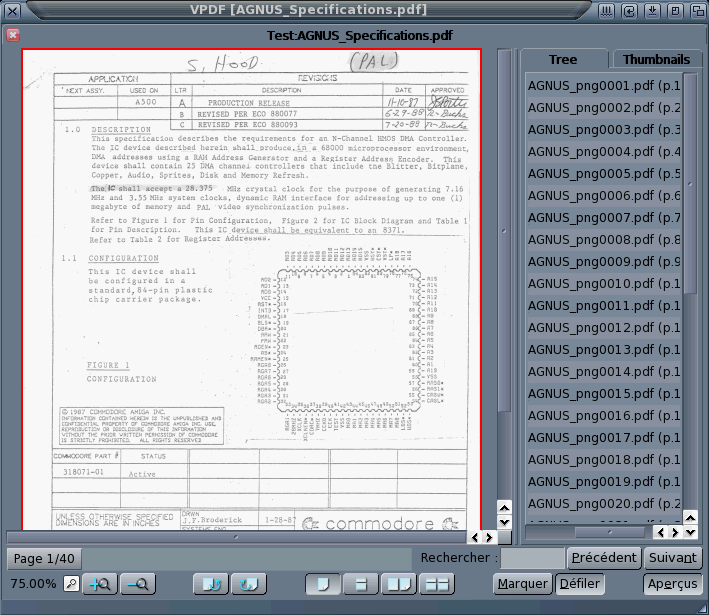Select AGNUS_png0005.pdf in the tree

coord(604,174)
